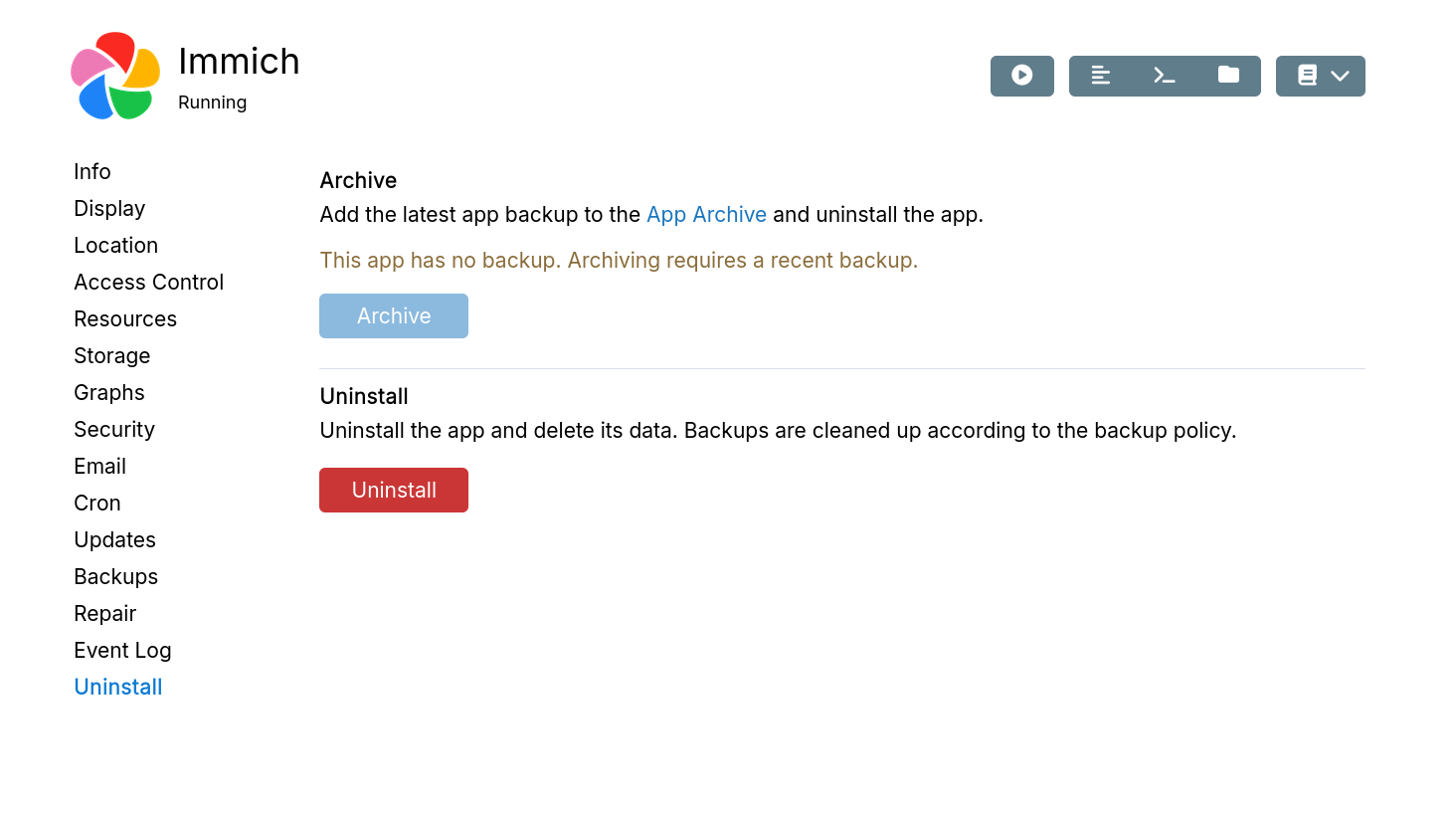1456x814 pixels.
Task: Open the App Archive link
Action: (x=706, y=214)
